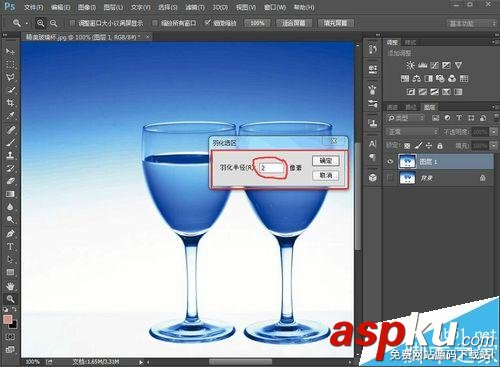
Task: Select the Pen tool
Action: [10, 233]
